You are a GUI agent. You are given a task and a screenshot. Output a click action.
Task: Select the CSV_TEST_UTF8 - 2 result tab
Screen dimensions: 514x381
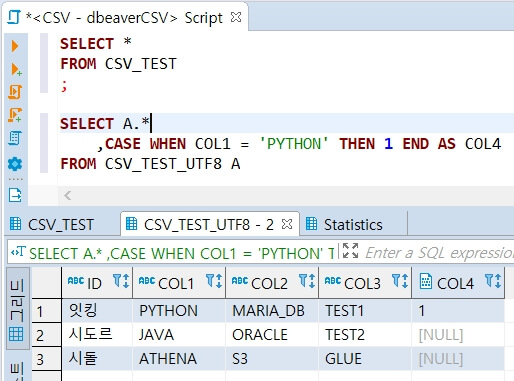tap(209, 225)
